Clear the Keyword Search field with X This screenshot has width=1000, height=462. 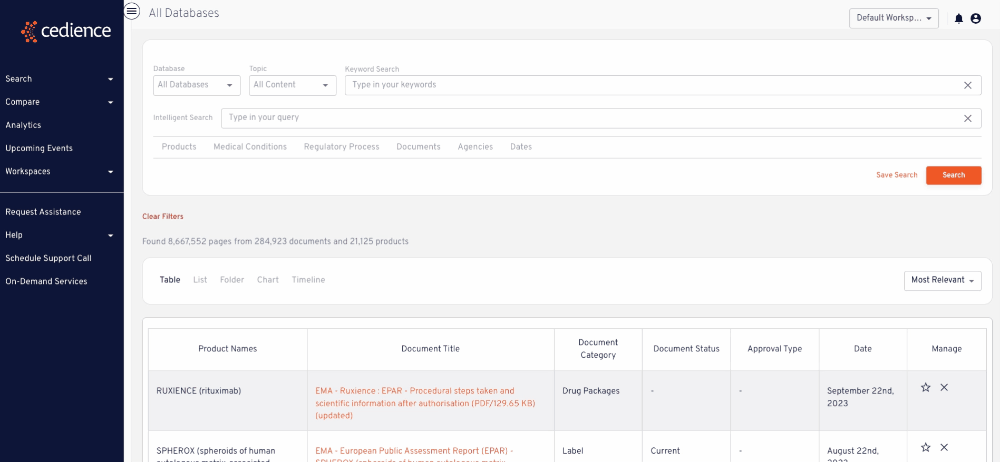point(967,85)
